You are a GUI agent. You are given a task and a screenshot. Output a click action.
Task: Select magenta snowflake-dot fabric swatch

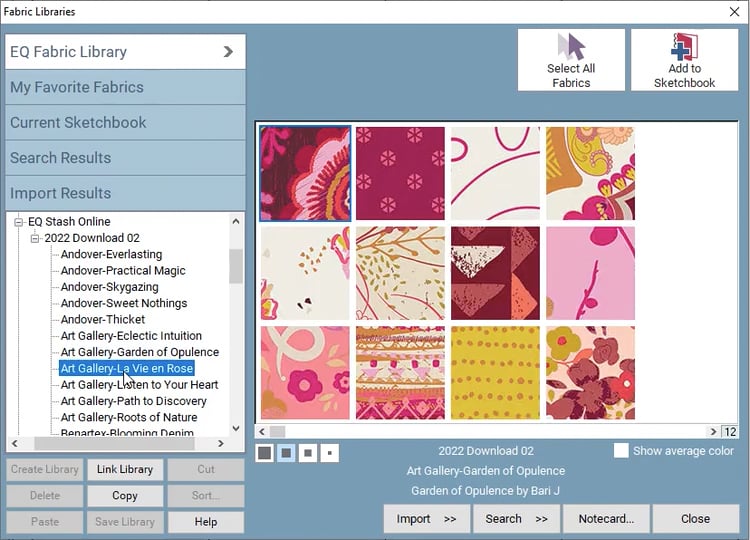coord(400,174)
